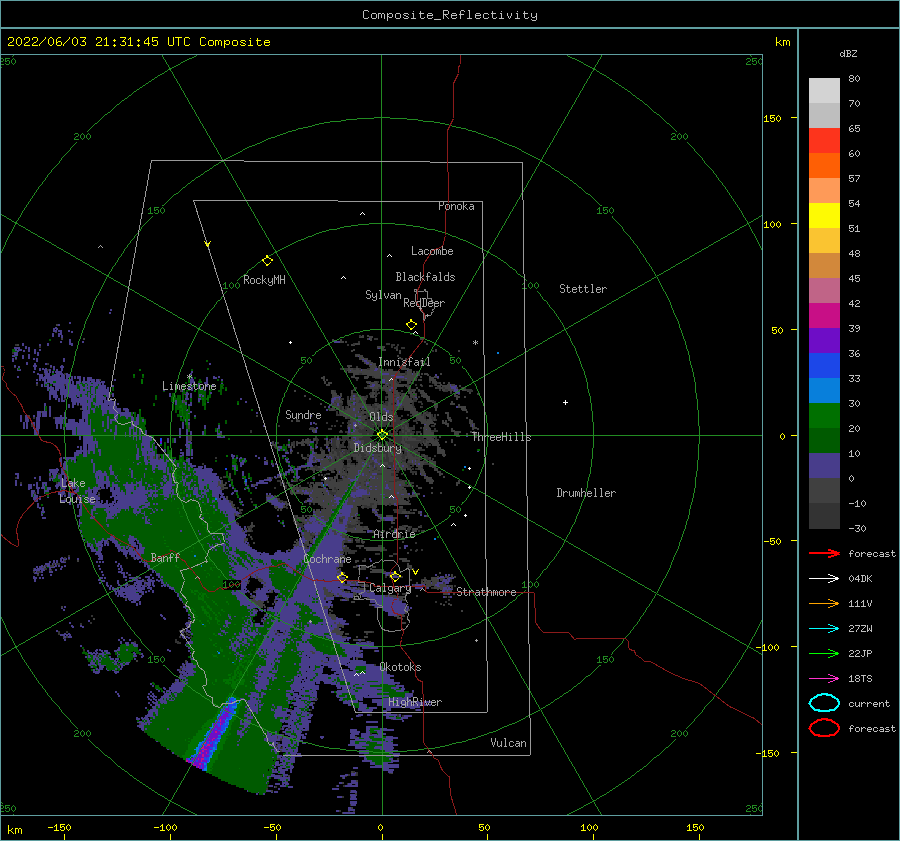Screen dimensions: 900x841
Task: Click the Airdrie label
Action: [394, 534]
